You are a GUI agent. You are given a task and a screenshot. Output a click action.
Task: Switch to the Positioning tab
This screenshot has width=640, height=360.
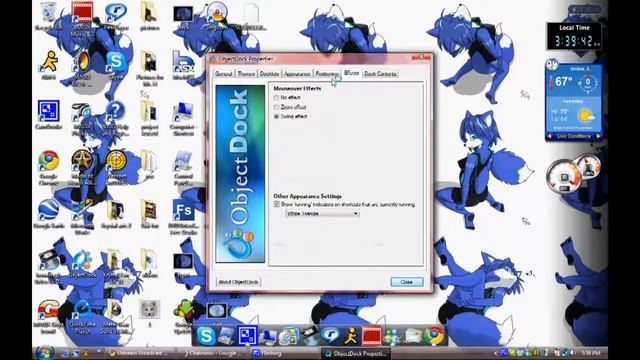click(x=327, y=74)
